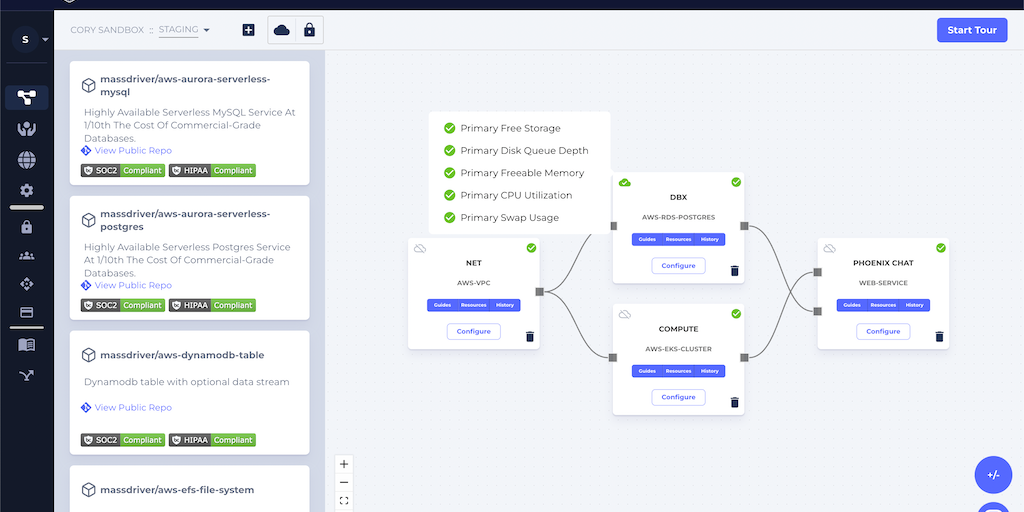Click the cloud icon in top toolbar
The width and height of the screenshot is (1024, 512).
[282, 30]
